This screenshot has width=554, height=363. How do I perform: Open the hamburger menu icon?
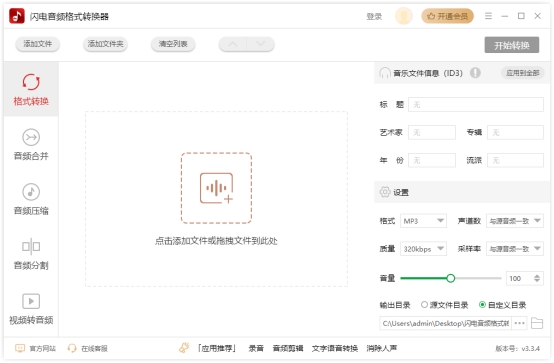pyautogui.click(x=488, y=16)
